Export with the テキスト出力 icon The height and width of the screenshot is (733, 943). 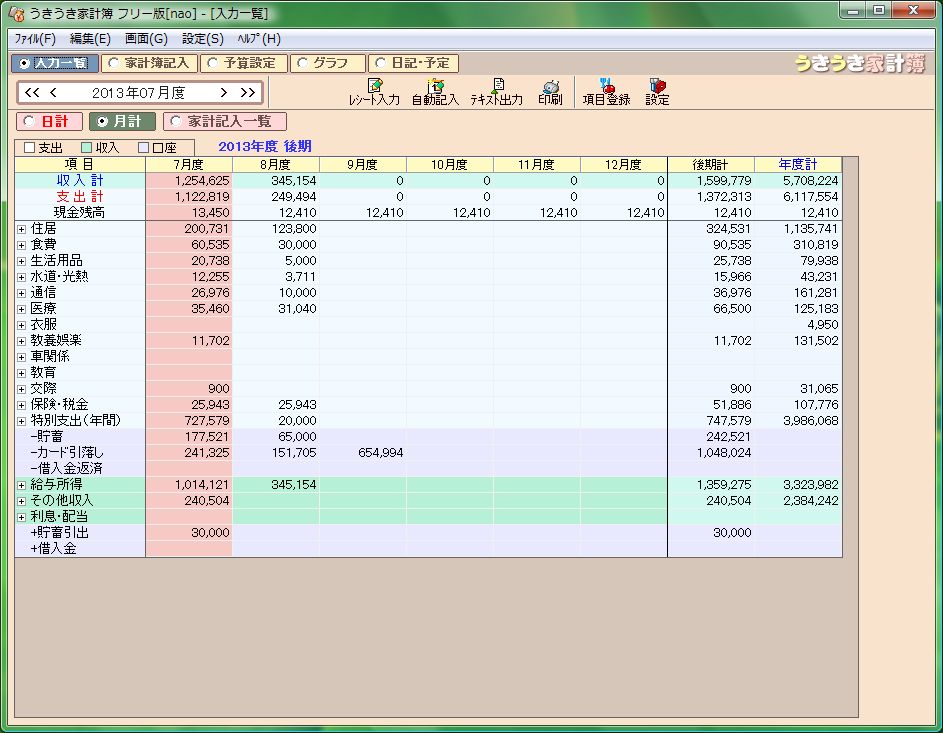click(497, 92)
